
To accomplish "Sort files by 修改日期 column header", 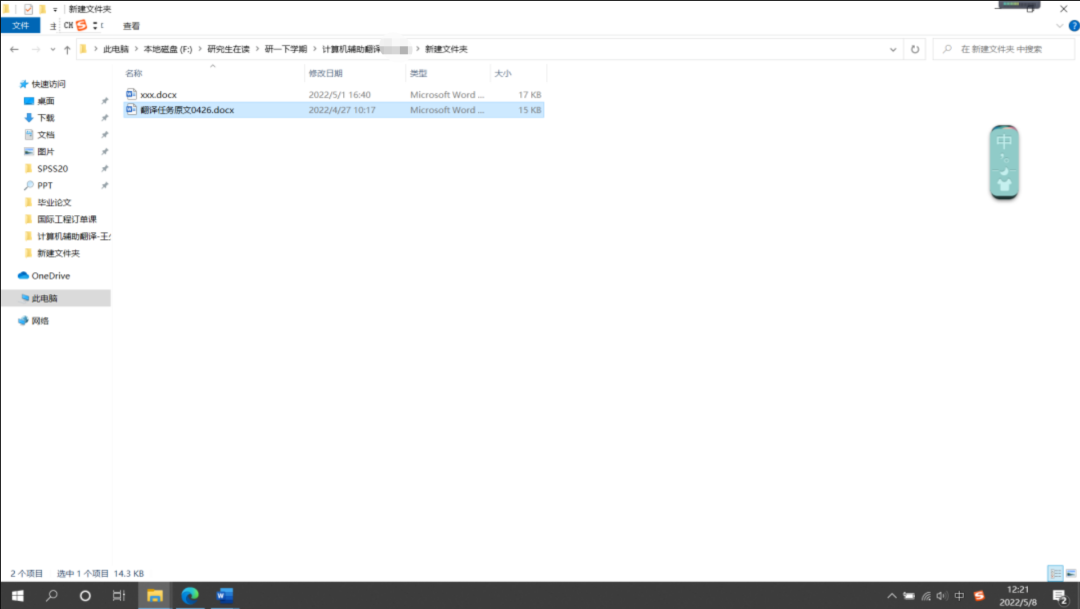I will (x=326, y=73).
